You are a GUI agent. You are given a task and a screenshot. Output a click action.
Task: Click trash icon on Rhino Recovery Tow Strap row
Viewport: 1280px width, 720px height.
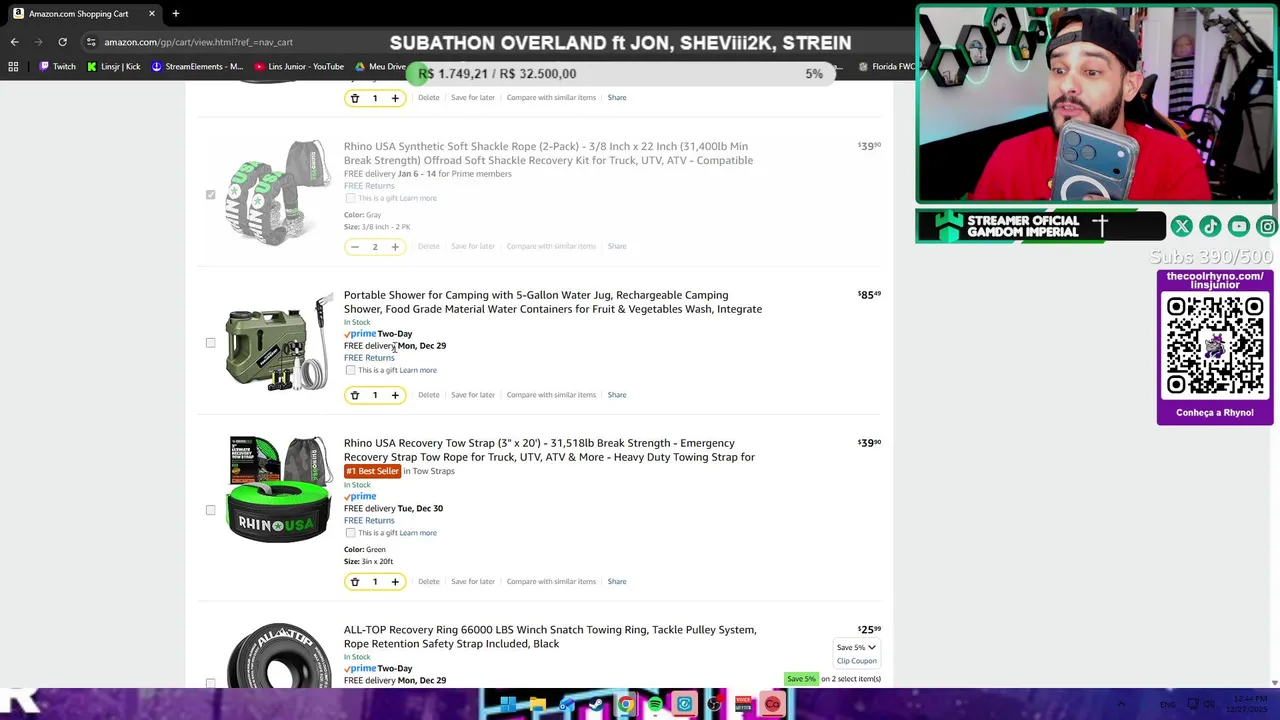click(354, 581)
